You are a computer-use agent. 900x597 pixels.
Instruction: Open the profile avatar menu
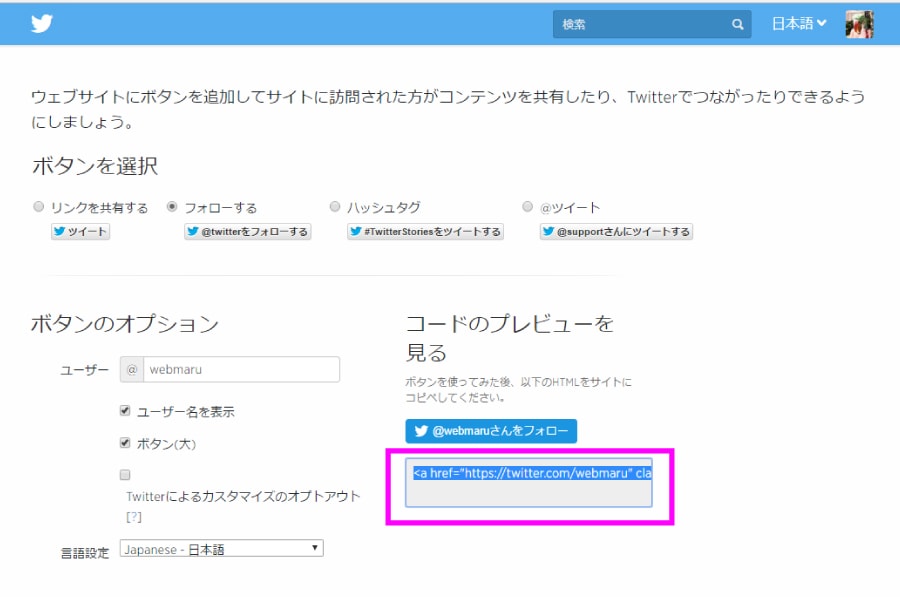(x=859, y=24)
